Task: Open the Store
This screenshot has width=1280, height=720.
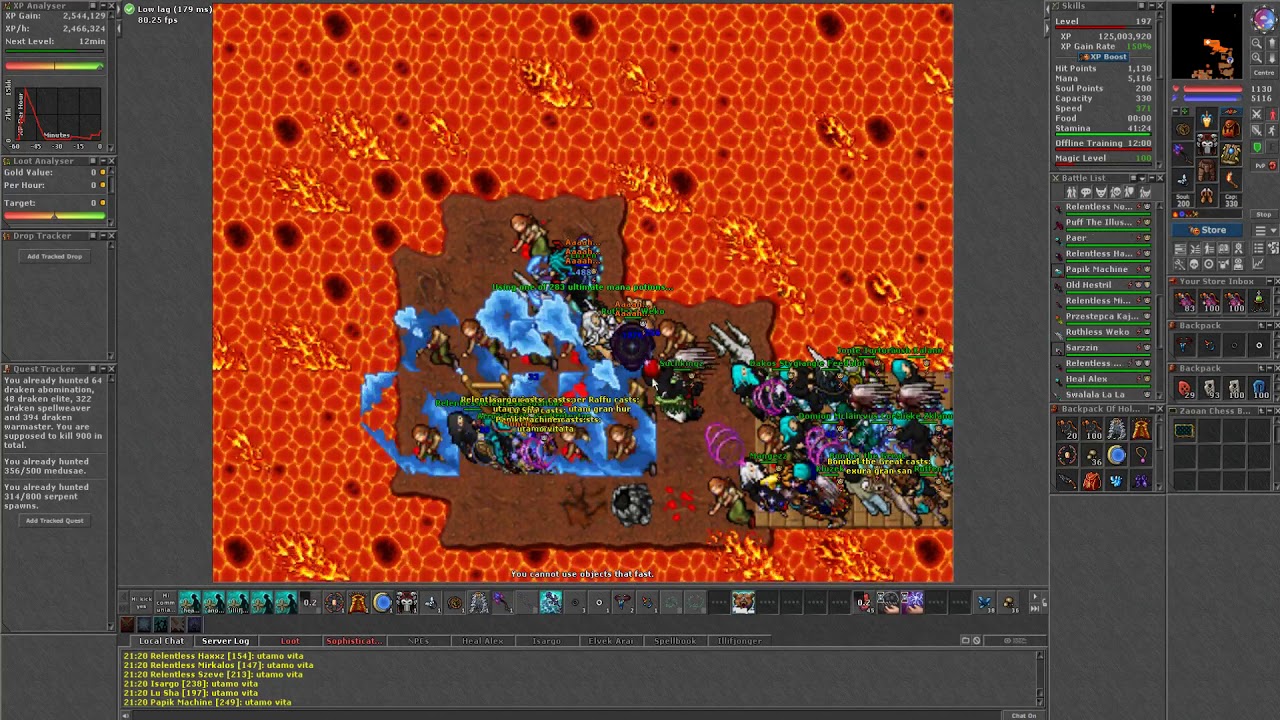Action: (1208, 230)
